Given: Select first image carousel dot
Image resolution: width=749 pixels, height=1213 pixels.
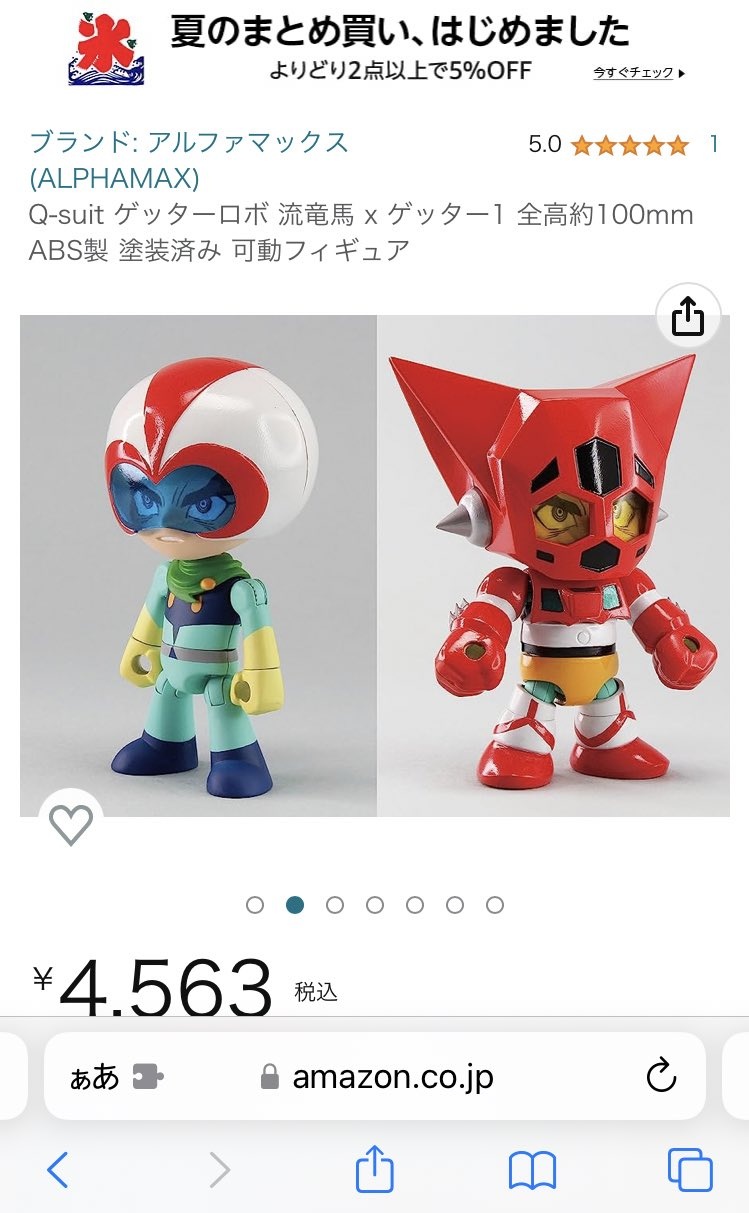Looking at the screenshot, I should click(x=255, y=905).
